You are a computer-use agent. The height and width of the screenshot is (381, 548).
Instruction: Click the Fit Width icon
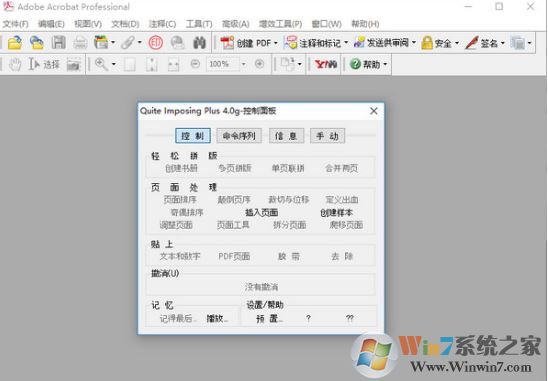pyautogui.click(x=173, y=65)
